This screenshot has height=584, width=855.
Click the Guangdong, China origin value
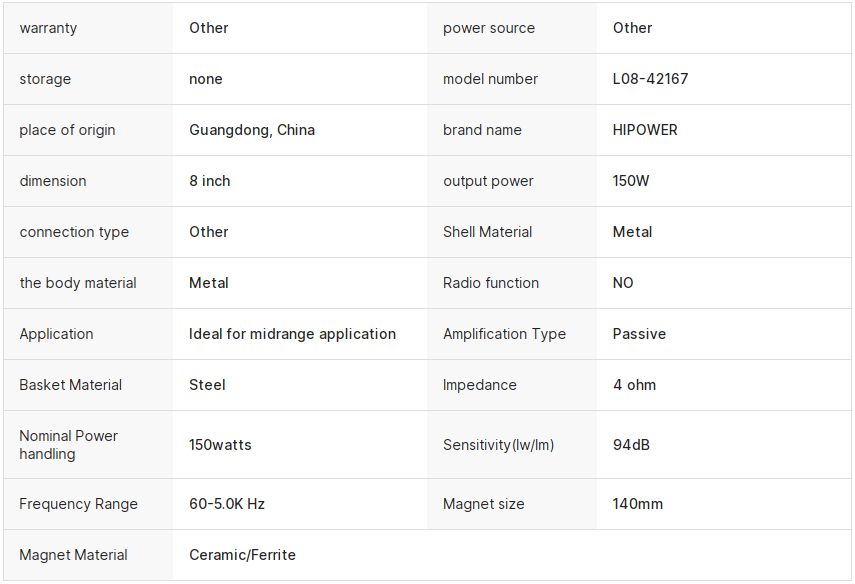[252, 130]
